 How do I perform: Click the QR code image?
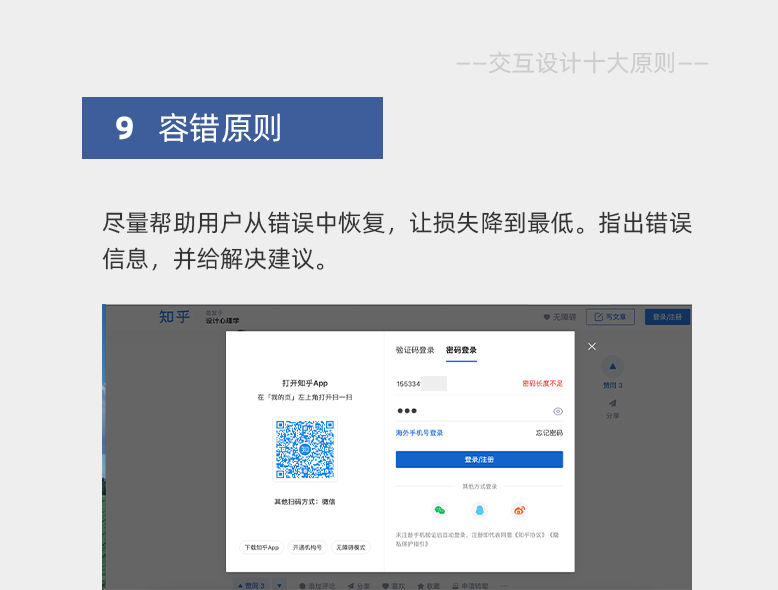(305, 450)
